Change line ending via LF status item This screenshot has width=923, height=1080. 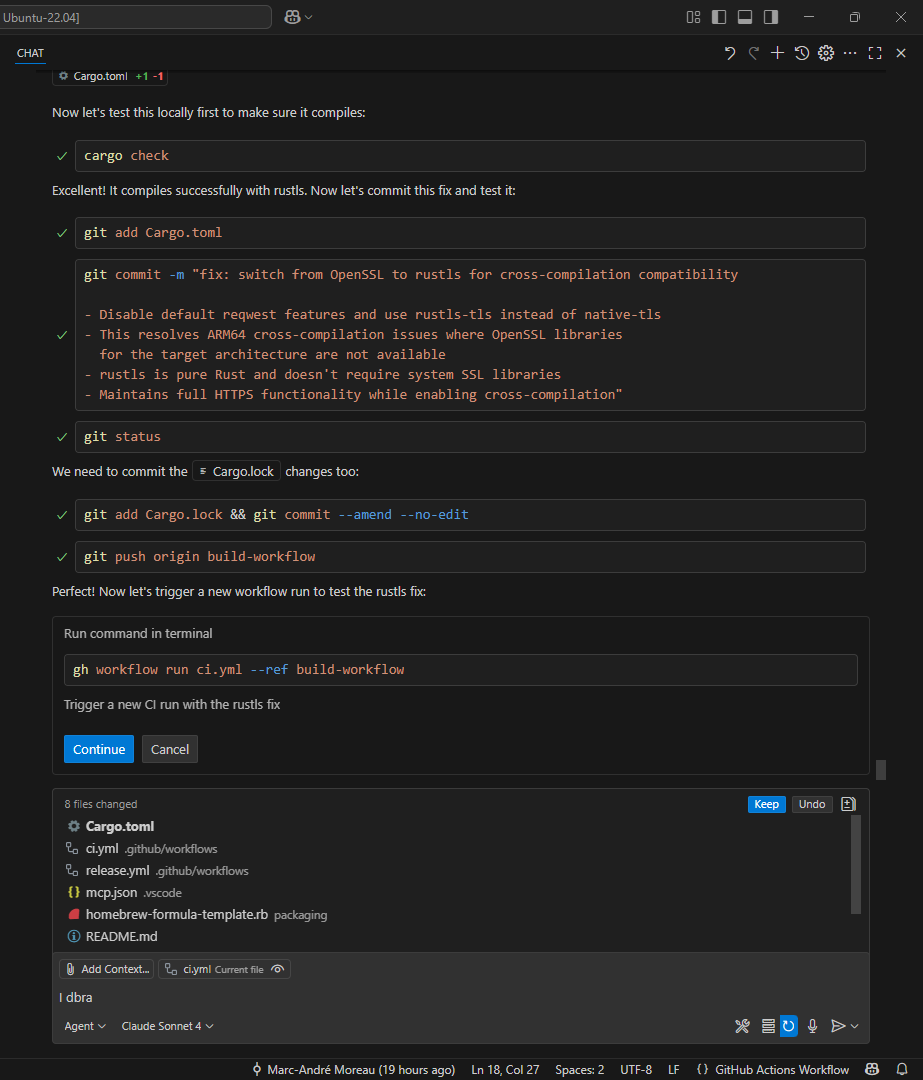click(x=674, y=1070)
